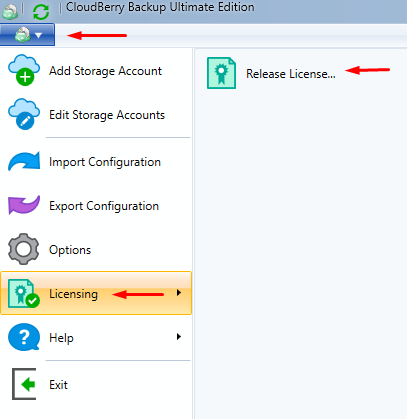Screen dimensions: 407x419
Task: Click the Exit door arrow icon
Action: (x=24, y=384)
